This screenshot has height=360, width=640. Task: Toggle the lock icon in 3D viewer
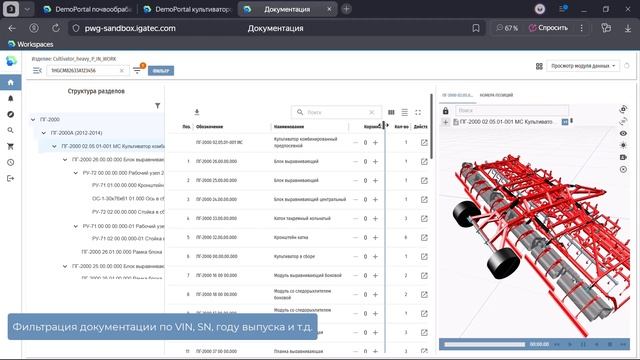(x=446, y=111)
